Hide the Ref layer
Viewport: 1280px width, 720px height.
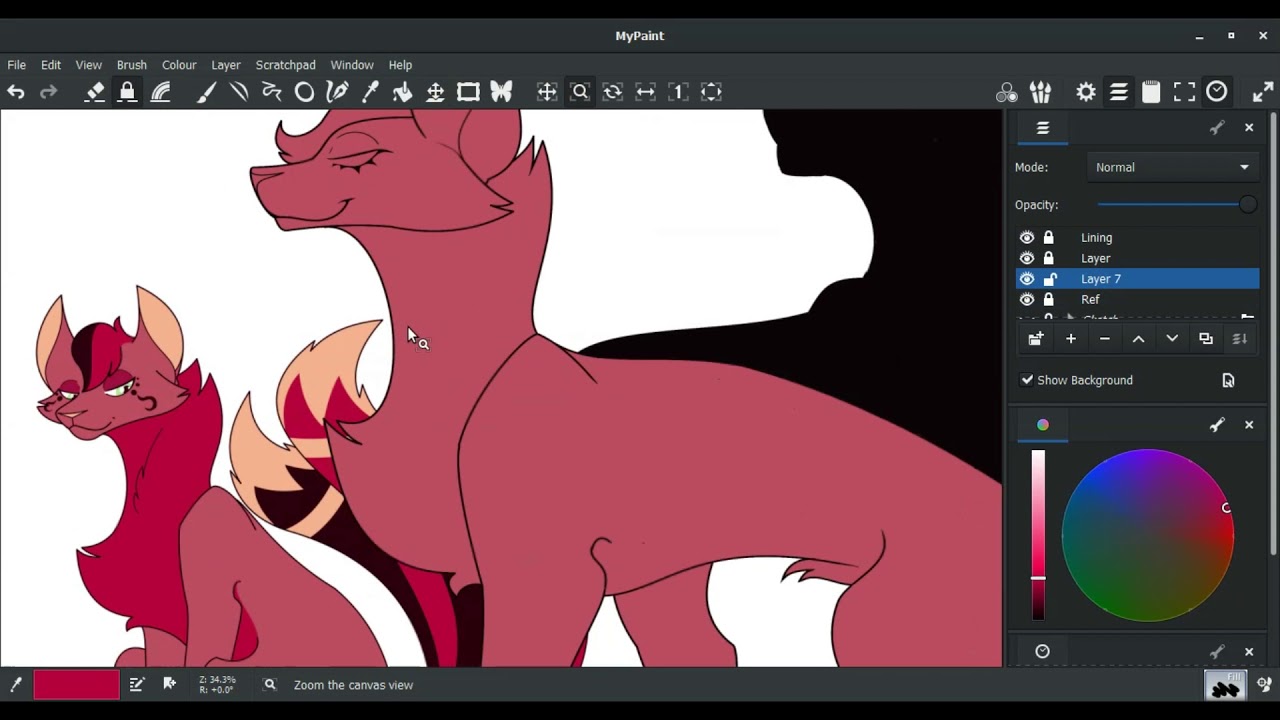1027,300
